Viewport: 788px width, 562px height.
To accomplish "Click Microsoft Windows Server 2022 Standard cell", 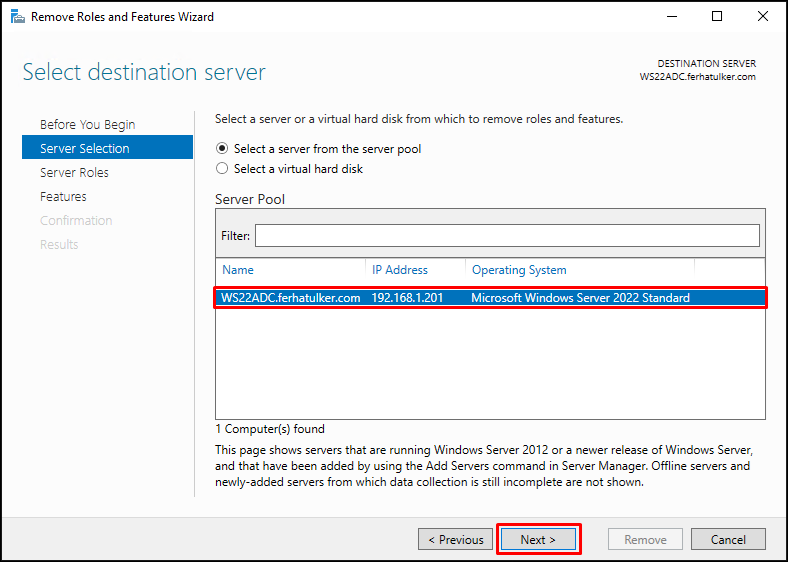I will click(x=580, y=298).
